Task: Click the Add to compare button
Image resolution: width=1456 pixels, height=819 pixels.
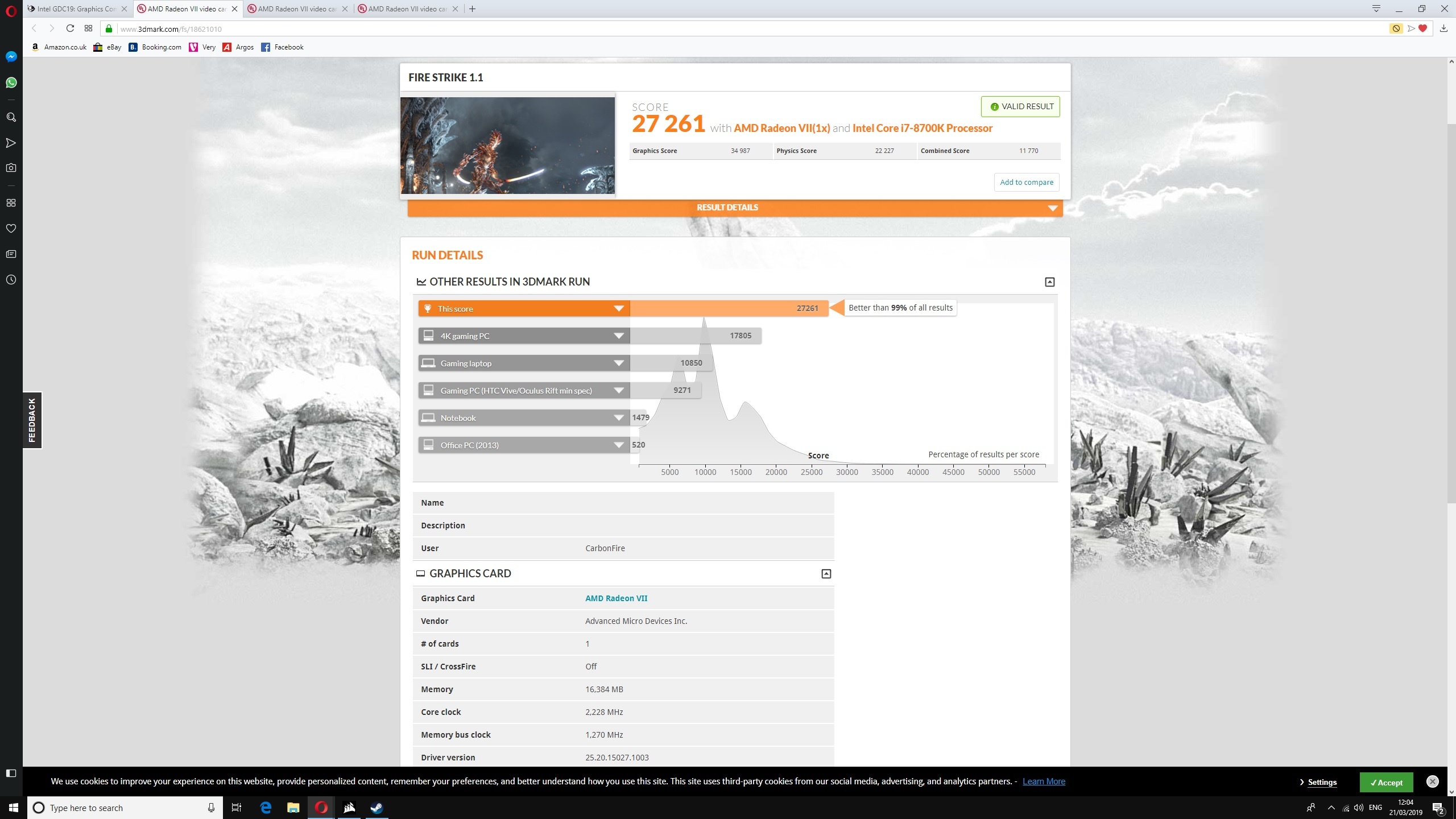Action: pyautogui.click(x=1027, y=183)
